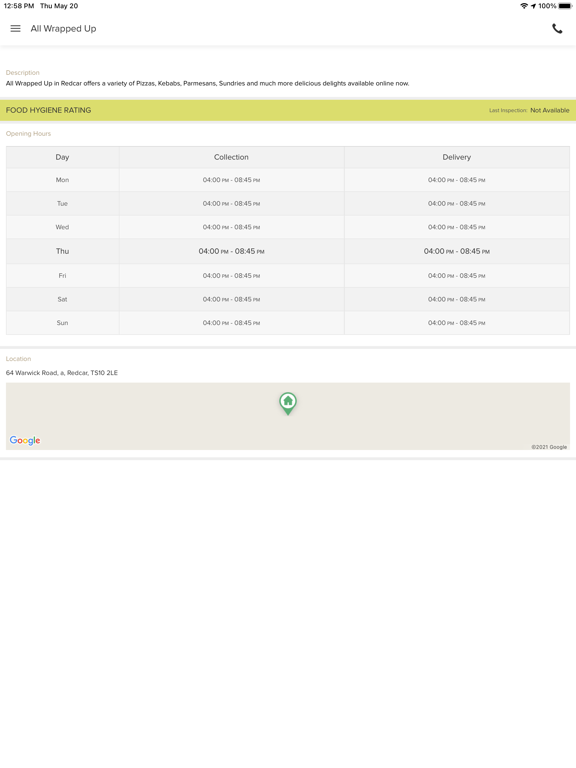Click the ©2021 Google attribution
Image resolution: width=576 pixels, height=768 pixels.
(549, 447)
